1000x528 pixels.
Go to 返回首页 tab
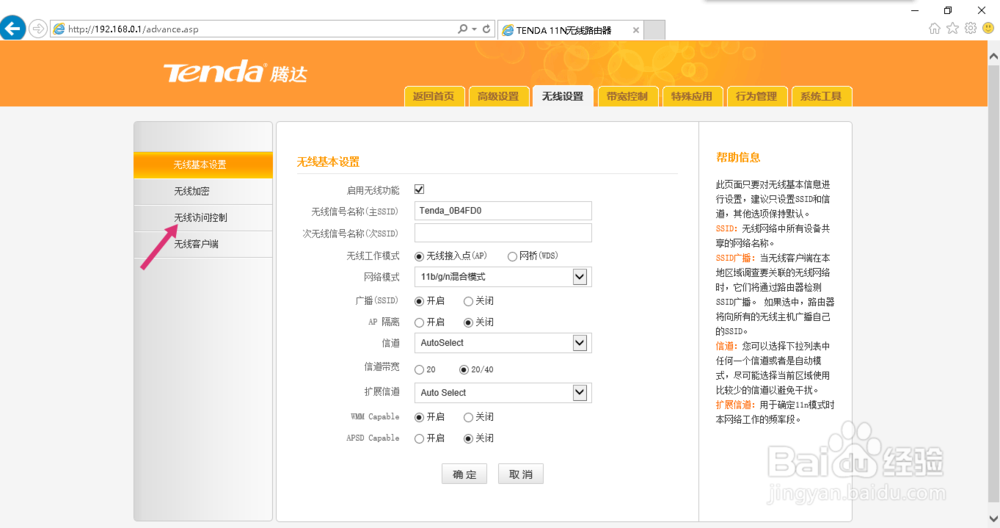pyautogui.click(x=434, y=96)
